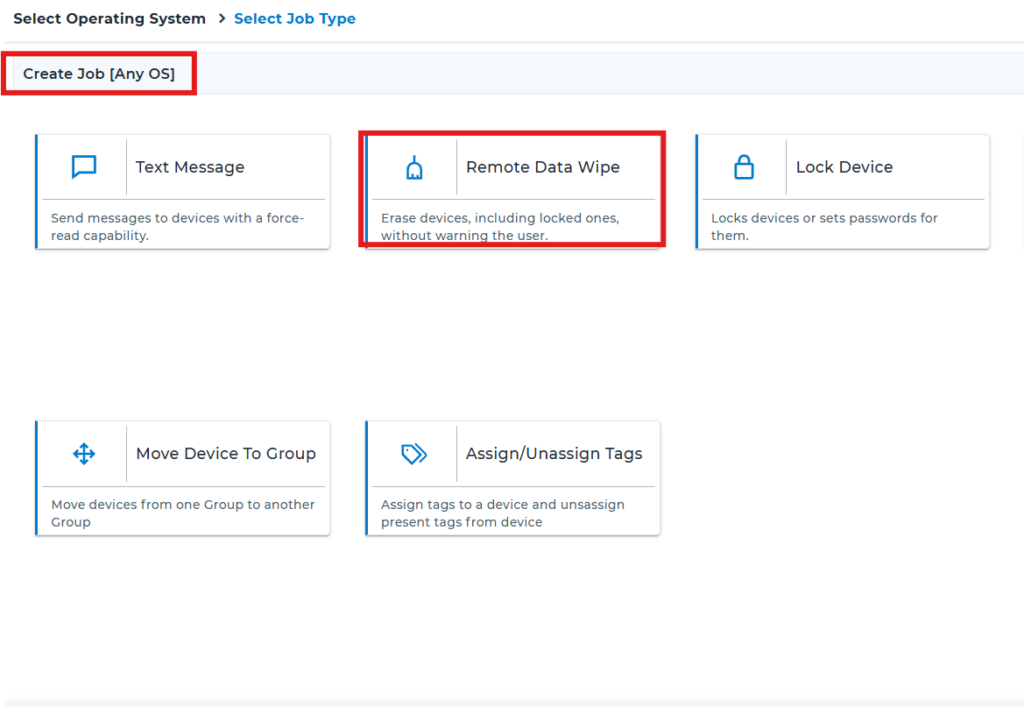Open the Create Job [Any OS] tab
The width and height of the screenshot is (1024, 707).
click(x=99, y=74)
